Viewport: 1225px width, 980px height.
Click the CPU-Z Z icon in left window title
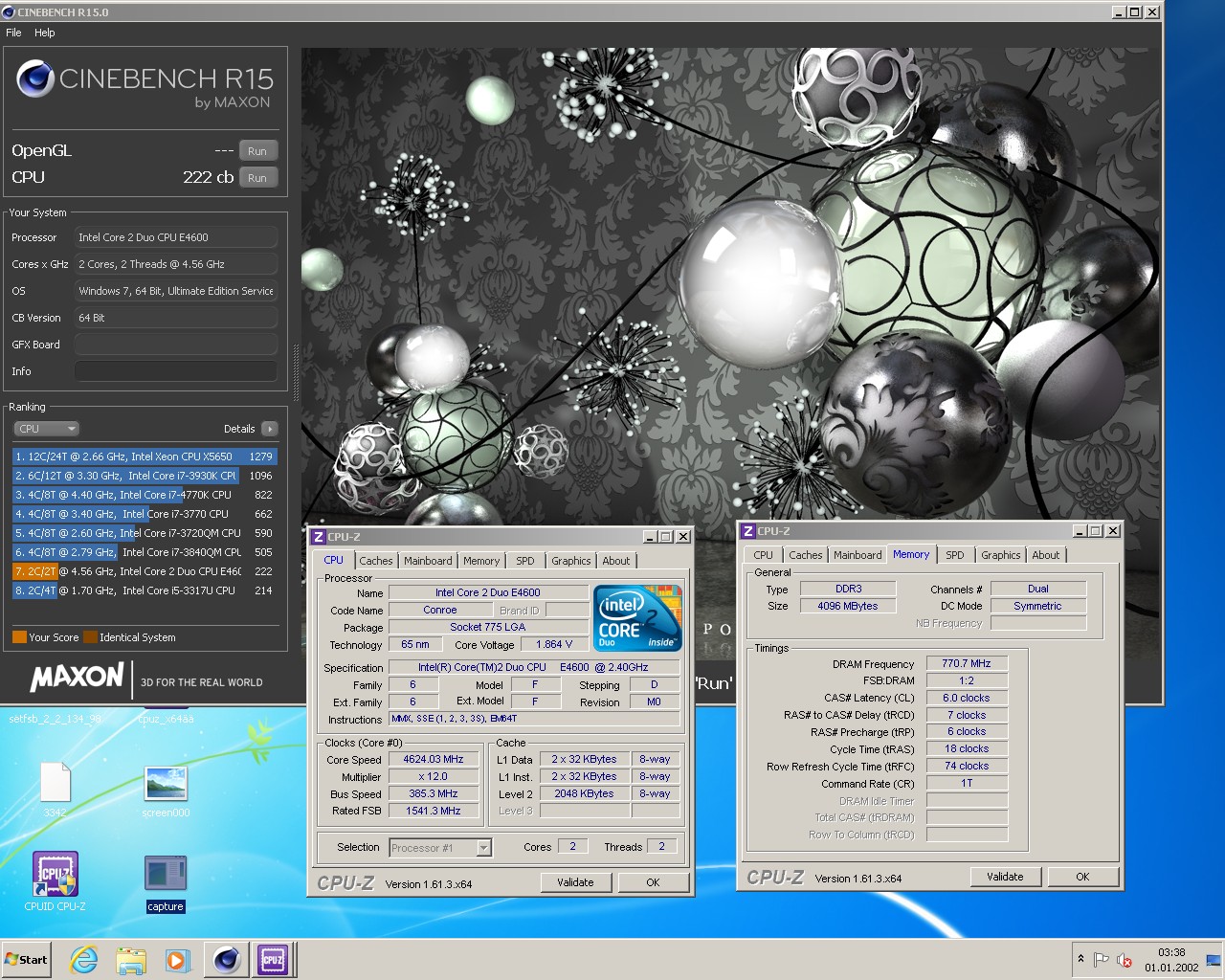(319, 537)
